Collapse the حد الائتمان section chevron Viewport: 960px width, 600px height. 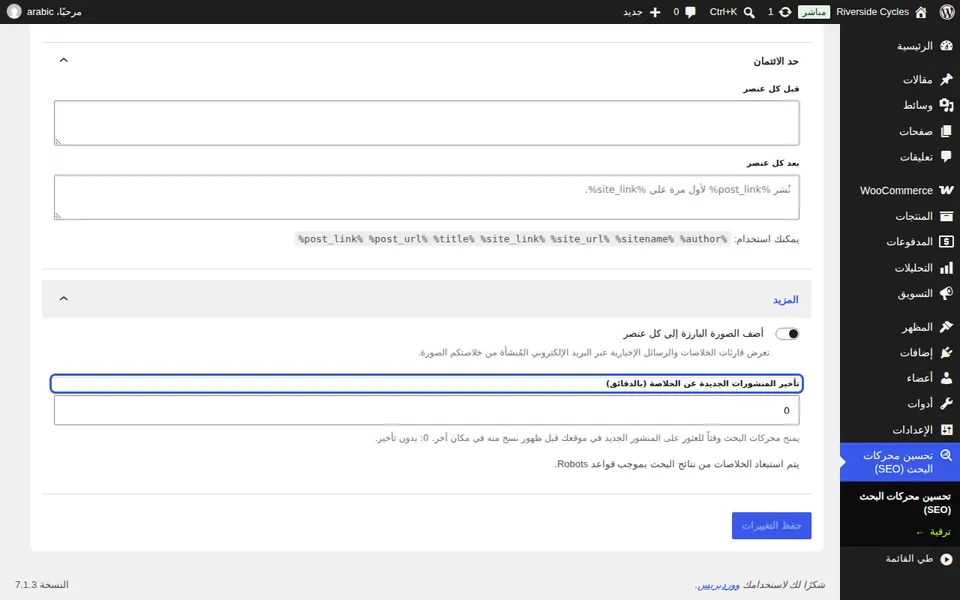click(64, 60)
